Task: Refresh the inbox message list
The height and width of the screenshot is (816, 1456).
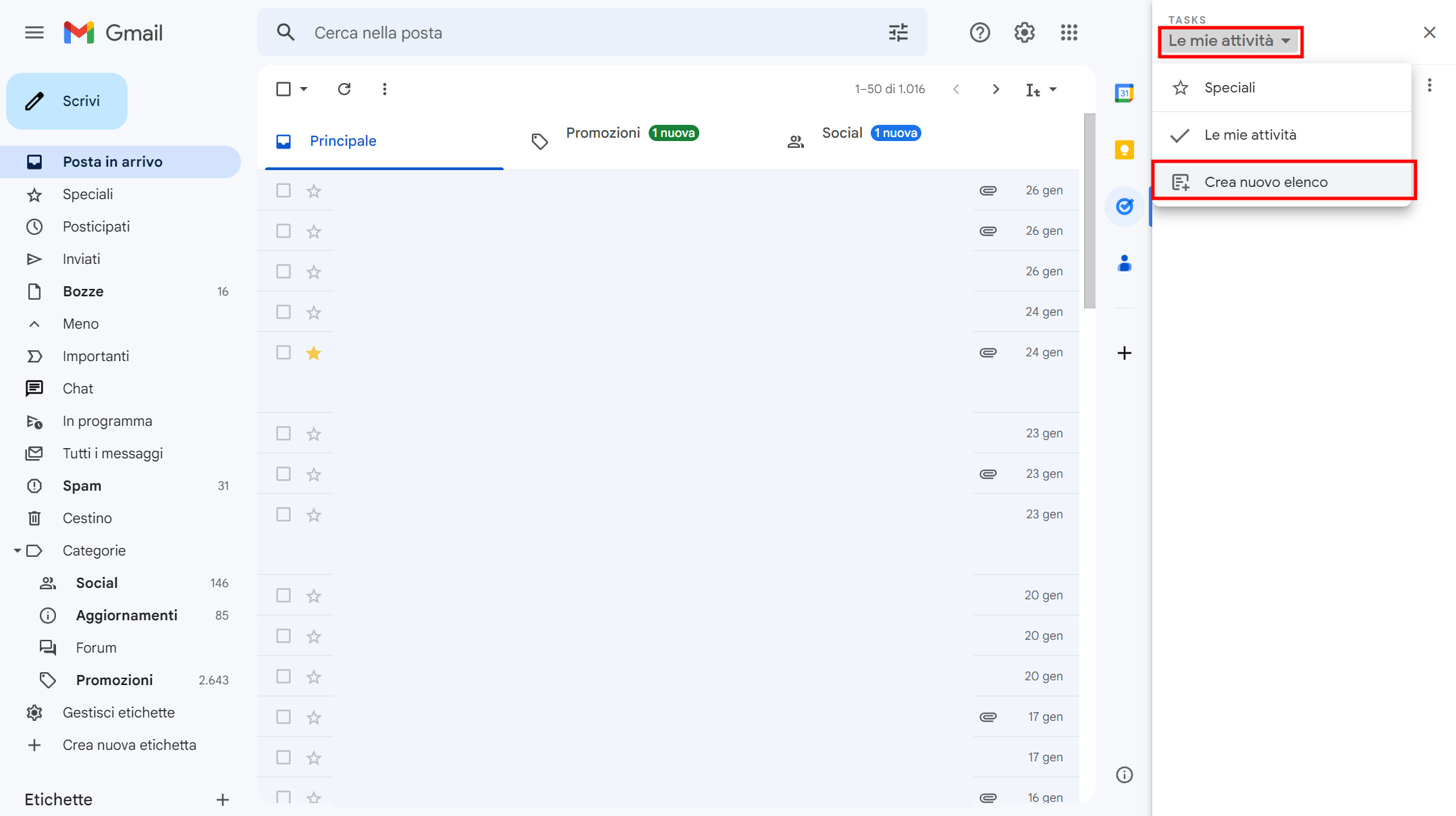Action: point(344,88)
